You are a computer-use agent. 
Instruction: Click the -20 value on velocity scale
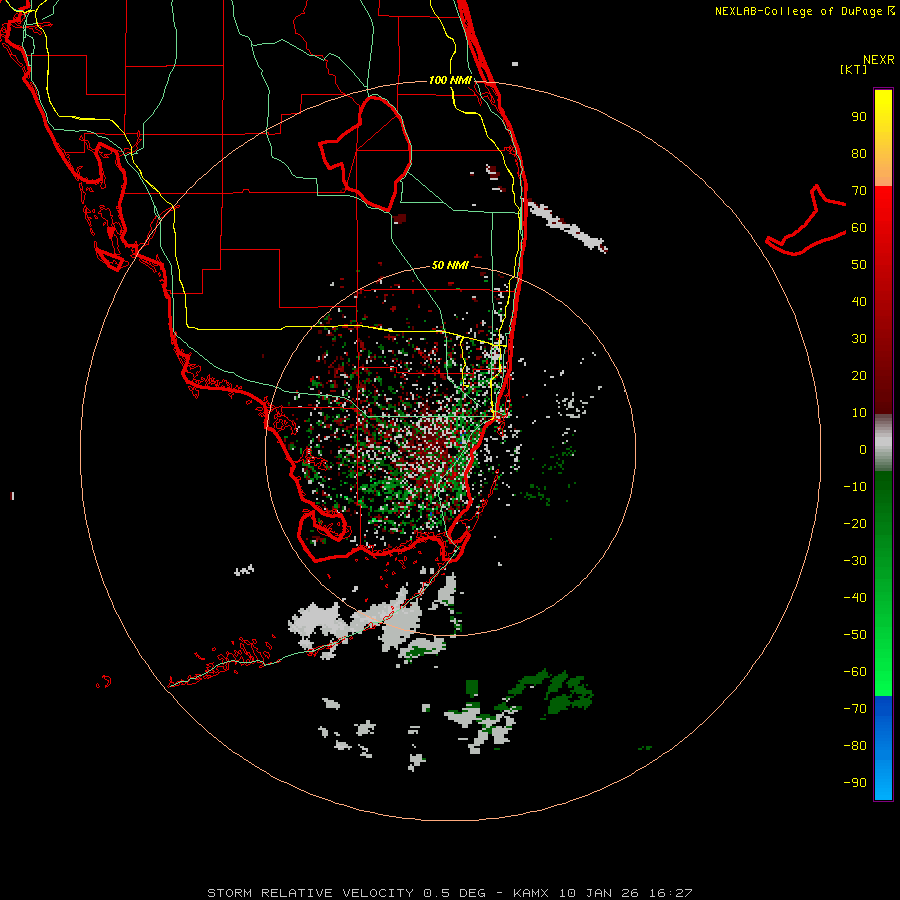pyautogui.click(x=855, y=524)
